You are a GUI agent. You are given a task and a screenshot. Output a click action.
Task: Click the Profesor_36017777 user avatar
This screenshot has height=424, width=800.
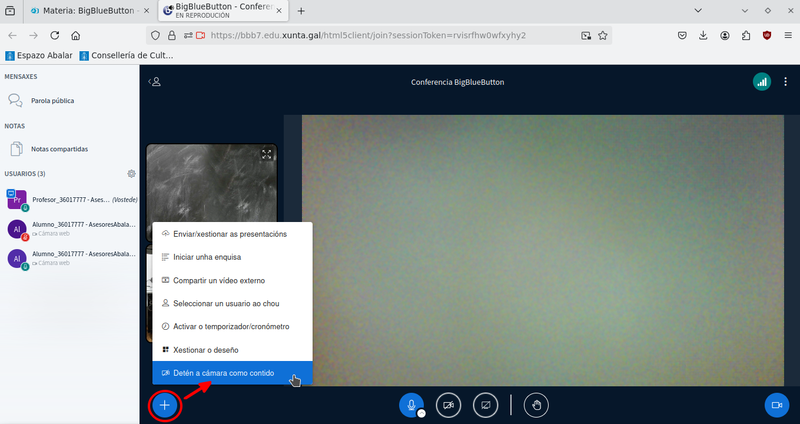point(16,200)
